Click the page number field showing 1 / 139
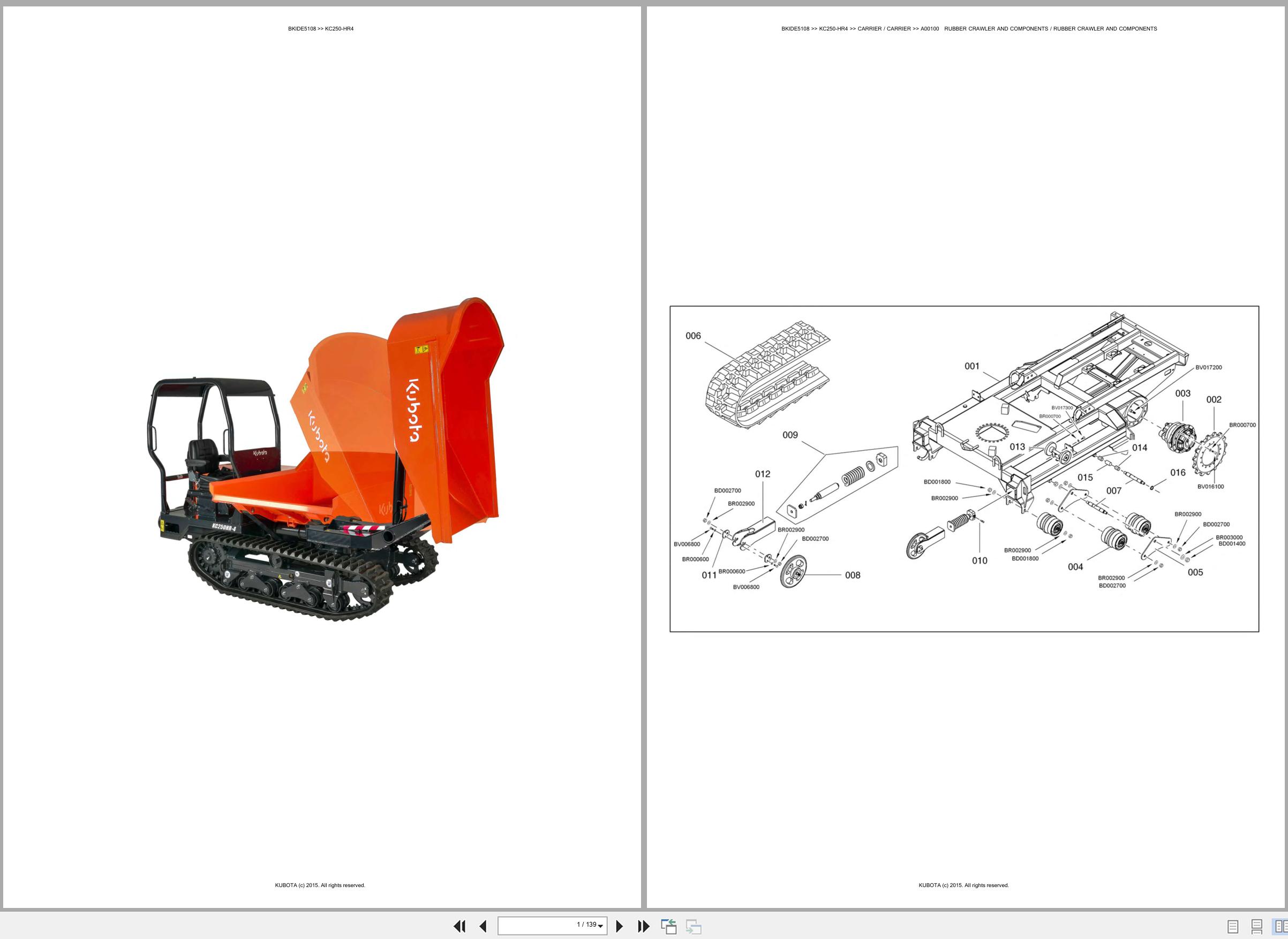The width and height of the screenshot is (1288, 939). click(552, 926)
